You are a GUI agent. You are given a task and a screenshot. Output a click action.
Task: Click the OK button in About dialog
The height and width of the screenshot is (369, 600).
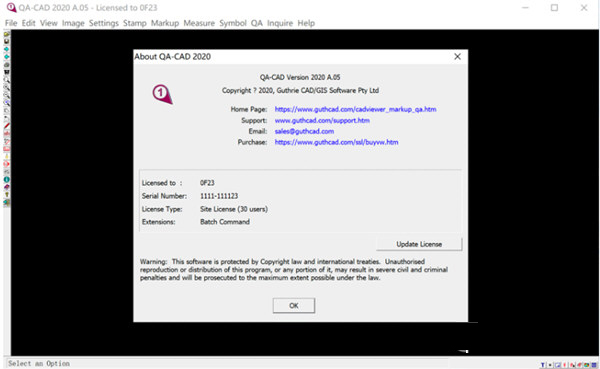[293, 305]
